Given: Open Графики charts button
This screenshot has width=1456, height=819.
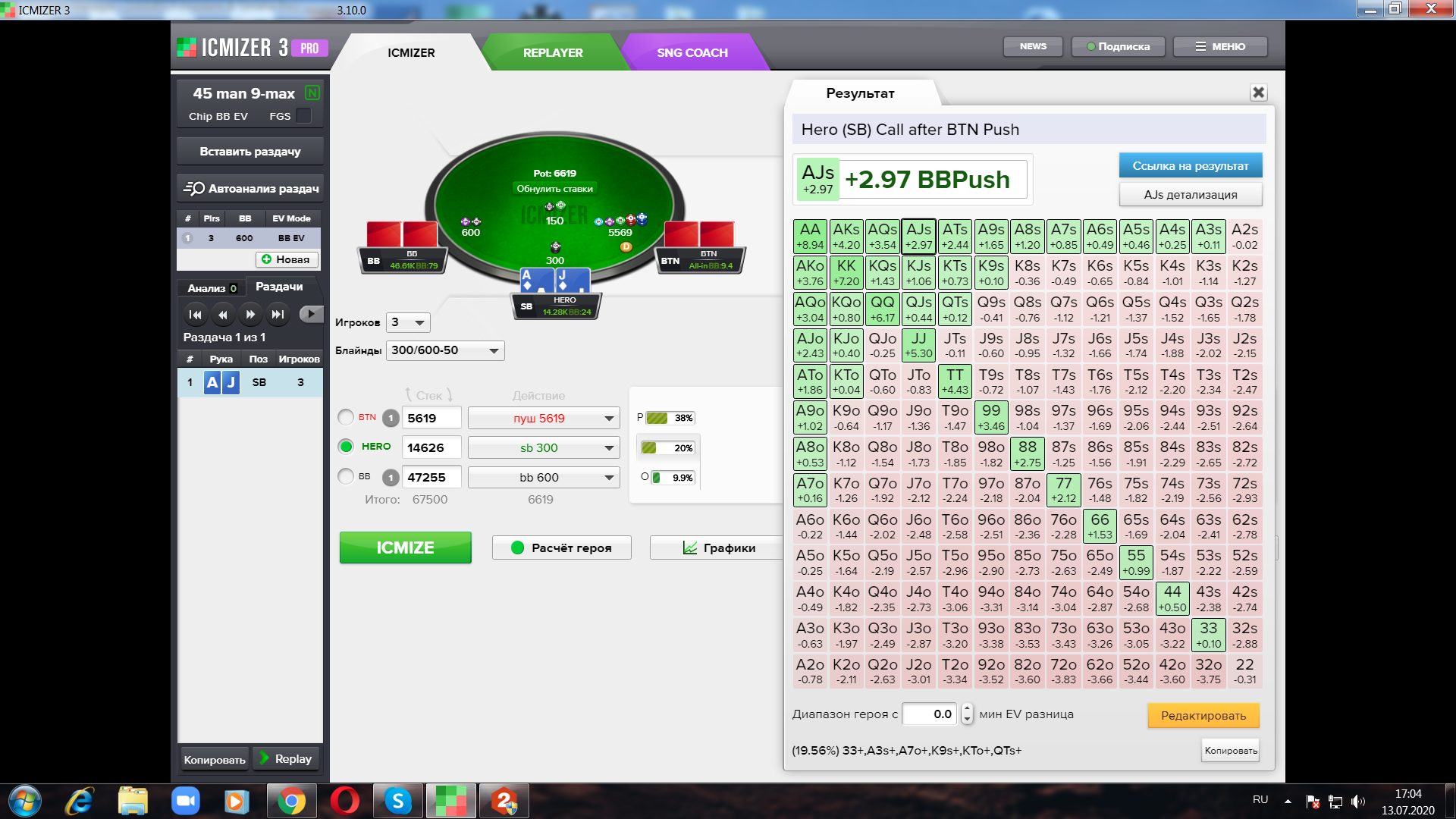Looking at the screenshot, I should coord(718,548).
